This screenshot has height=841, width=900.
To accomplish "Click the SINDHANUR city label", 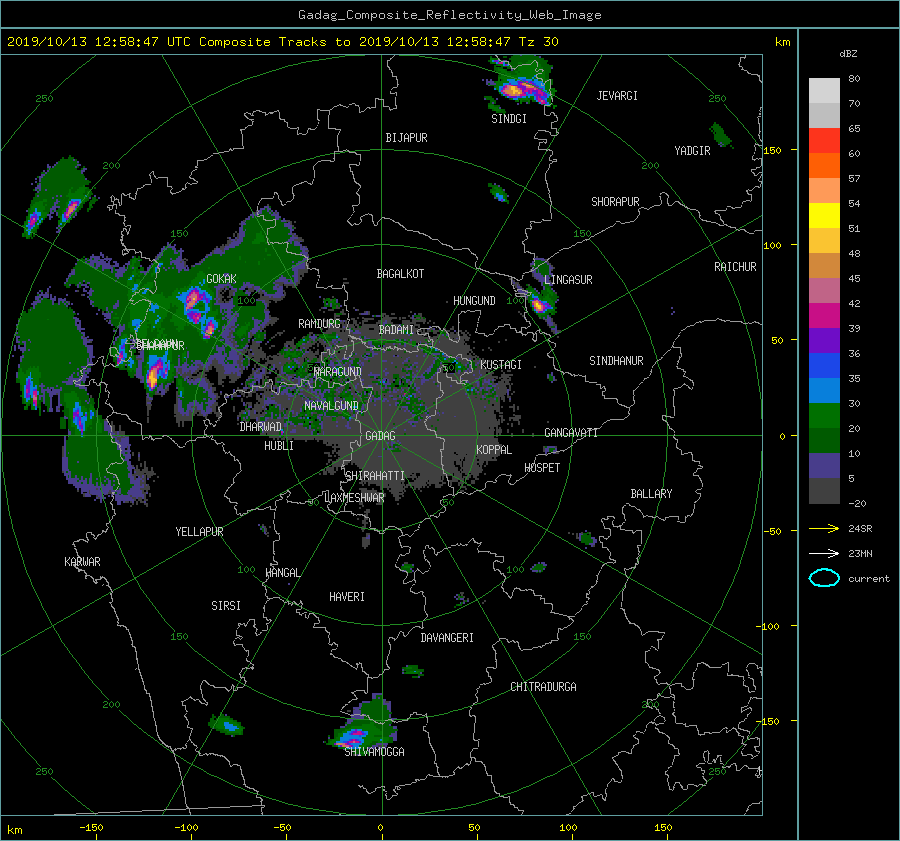I will click(616, 361).
